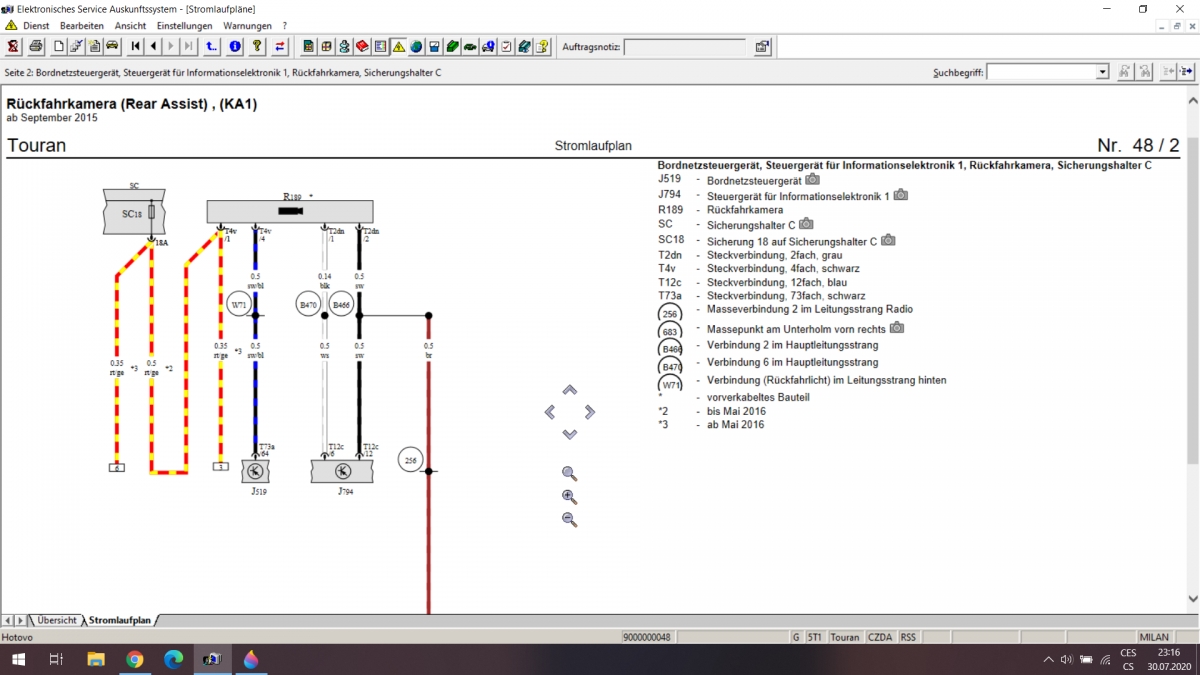The image size is (1200, 675).
Task: Click magnifier zoom-in icon with plus
Action: coord(569,497)
